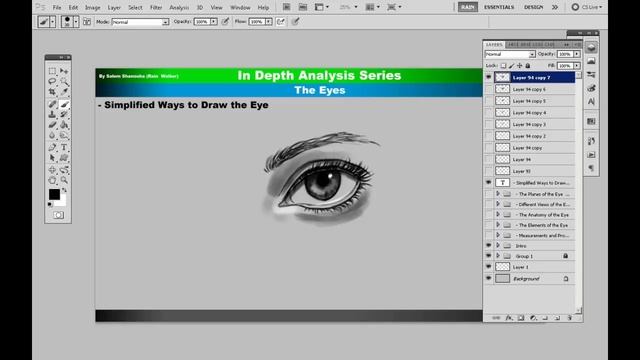Select the Move tool
The width and height of the screenshot is (640, 360).
pos(64,71)
